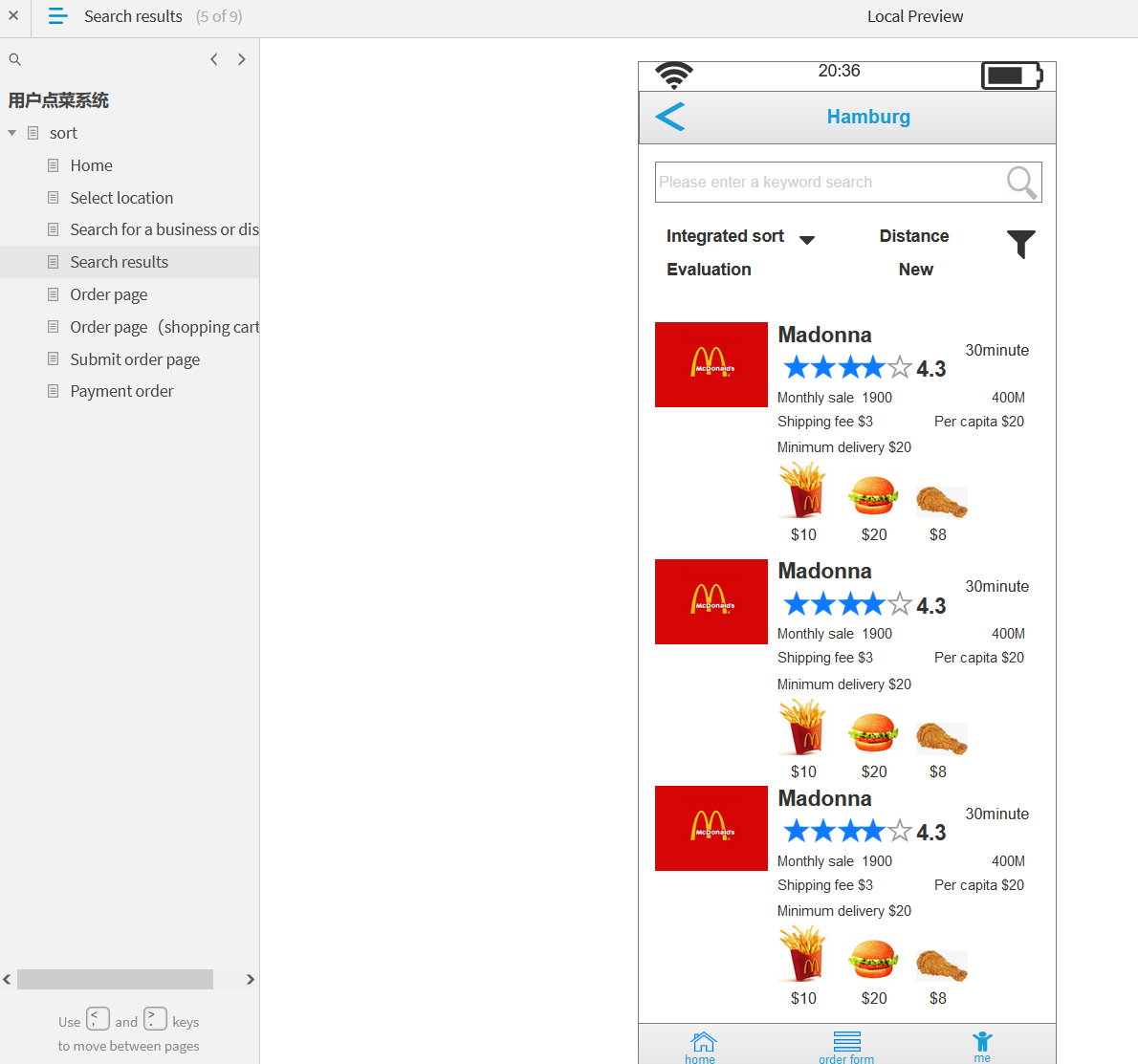1138x1064 pixels.
Task: Open the Payment order page
Action: (x=121, y=391)
